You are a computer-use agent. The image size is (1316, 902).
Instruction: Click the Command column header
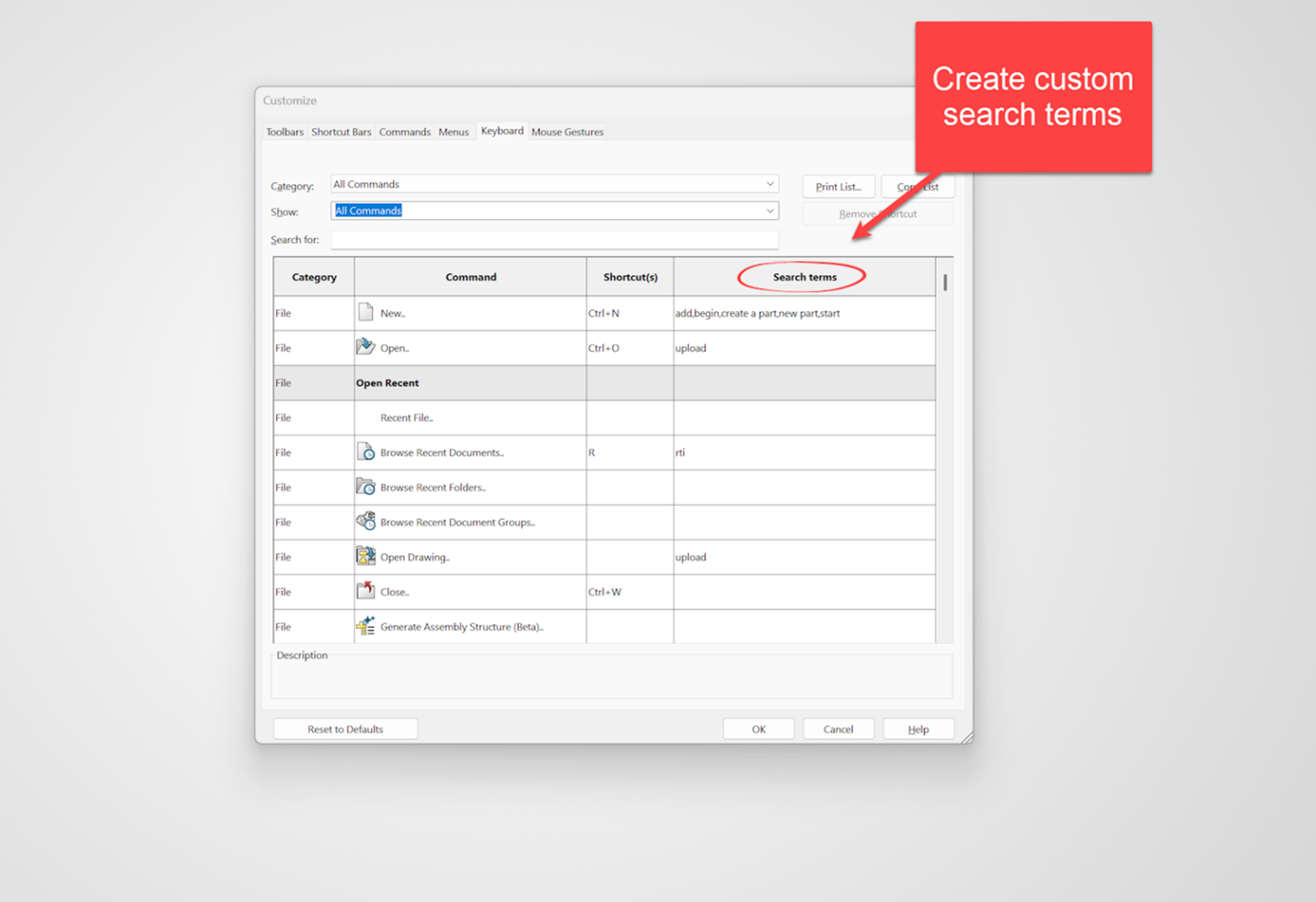470,277
